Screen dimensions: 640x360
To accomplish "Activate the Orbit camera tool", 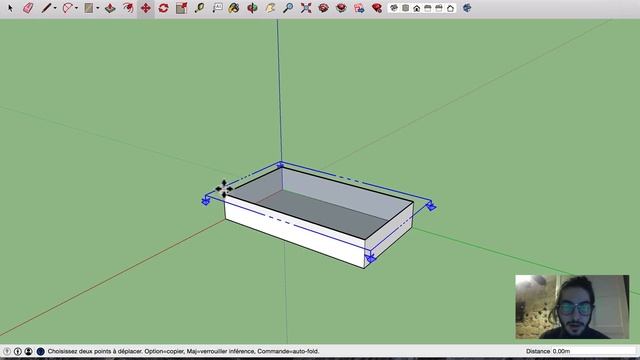I will [x=252, y=8].
